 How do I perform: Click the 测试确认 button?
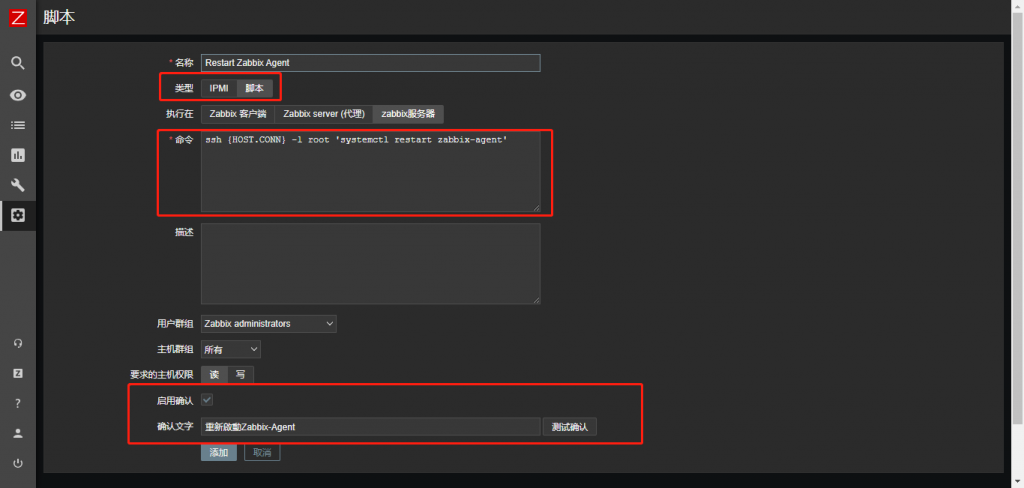pos(569,427)
